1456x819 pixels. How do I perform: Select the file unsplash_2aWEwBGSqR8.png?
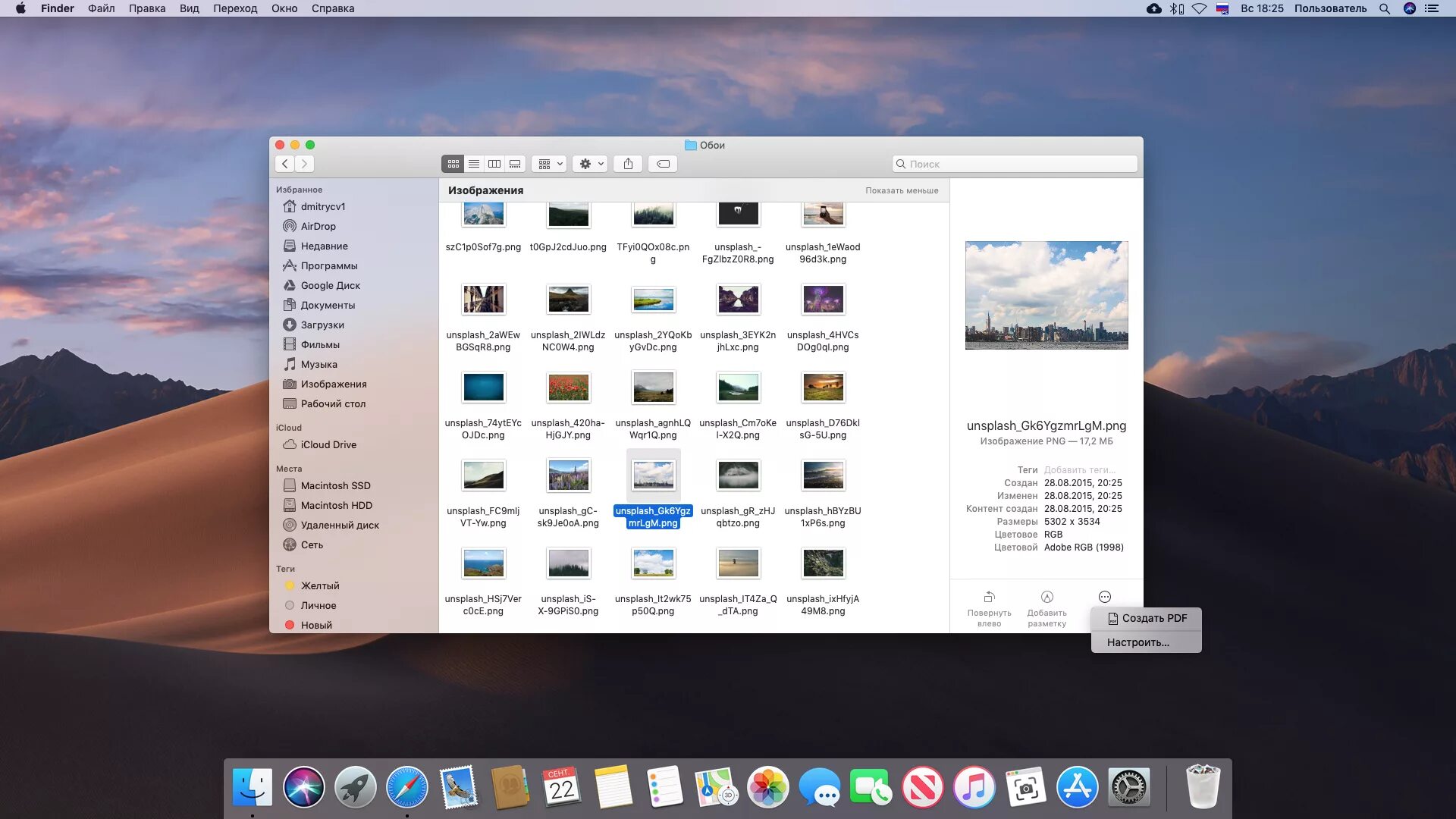(483, 318)
